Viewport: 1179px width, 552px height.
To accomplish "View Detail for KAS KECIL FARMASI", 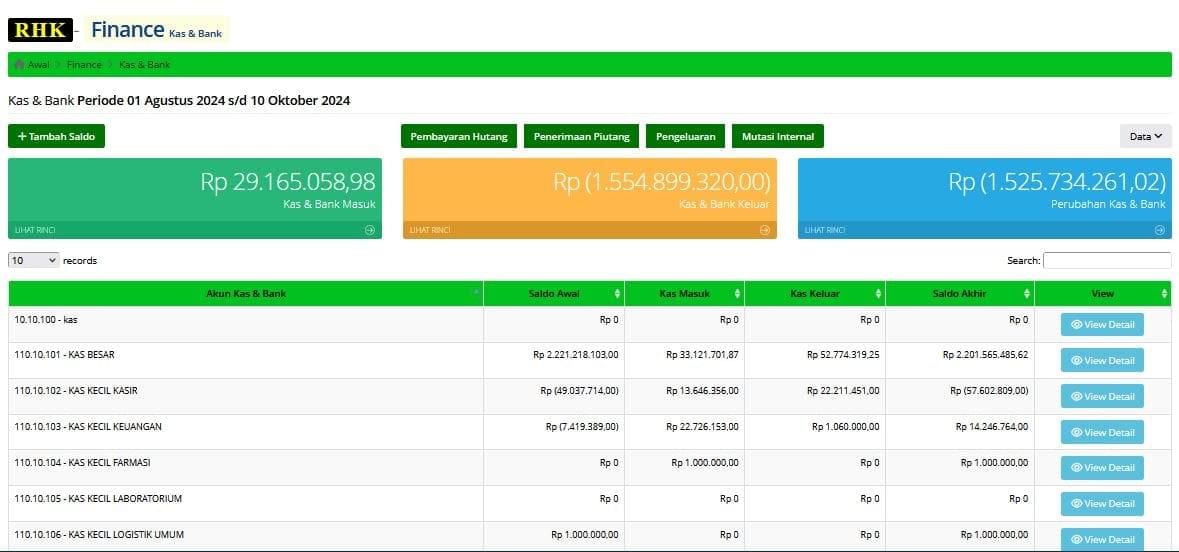I will pyautogui.click(x=1102, y=468).
